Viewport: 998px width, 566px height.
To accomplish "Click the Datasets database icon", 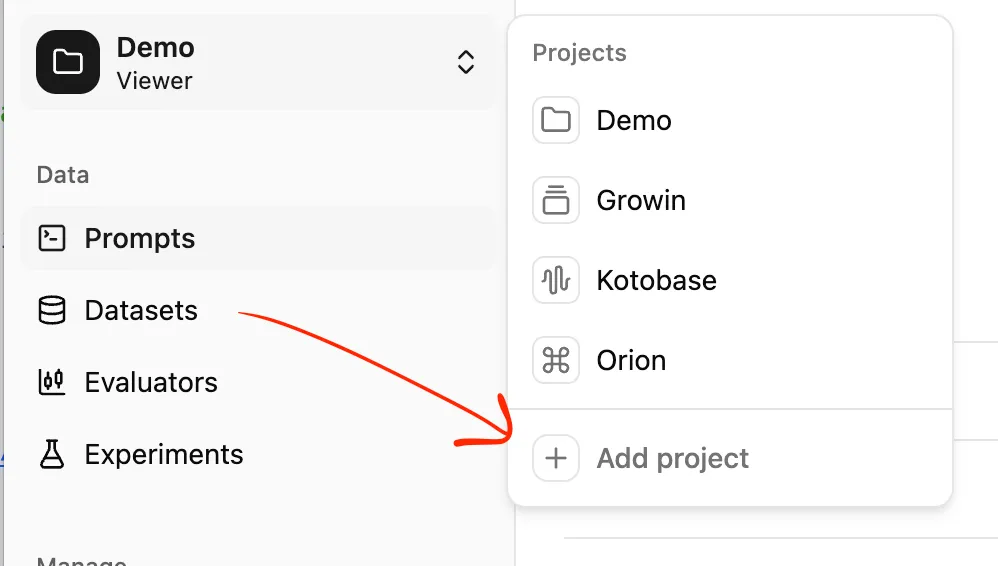I will click(x=51, y=310).
